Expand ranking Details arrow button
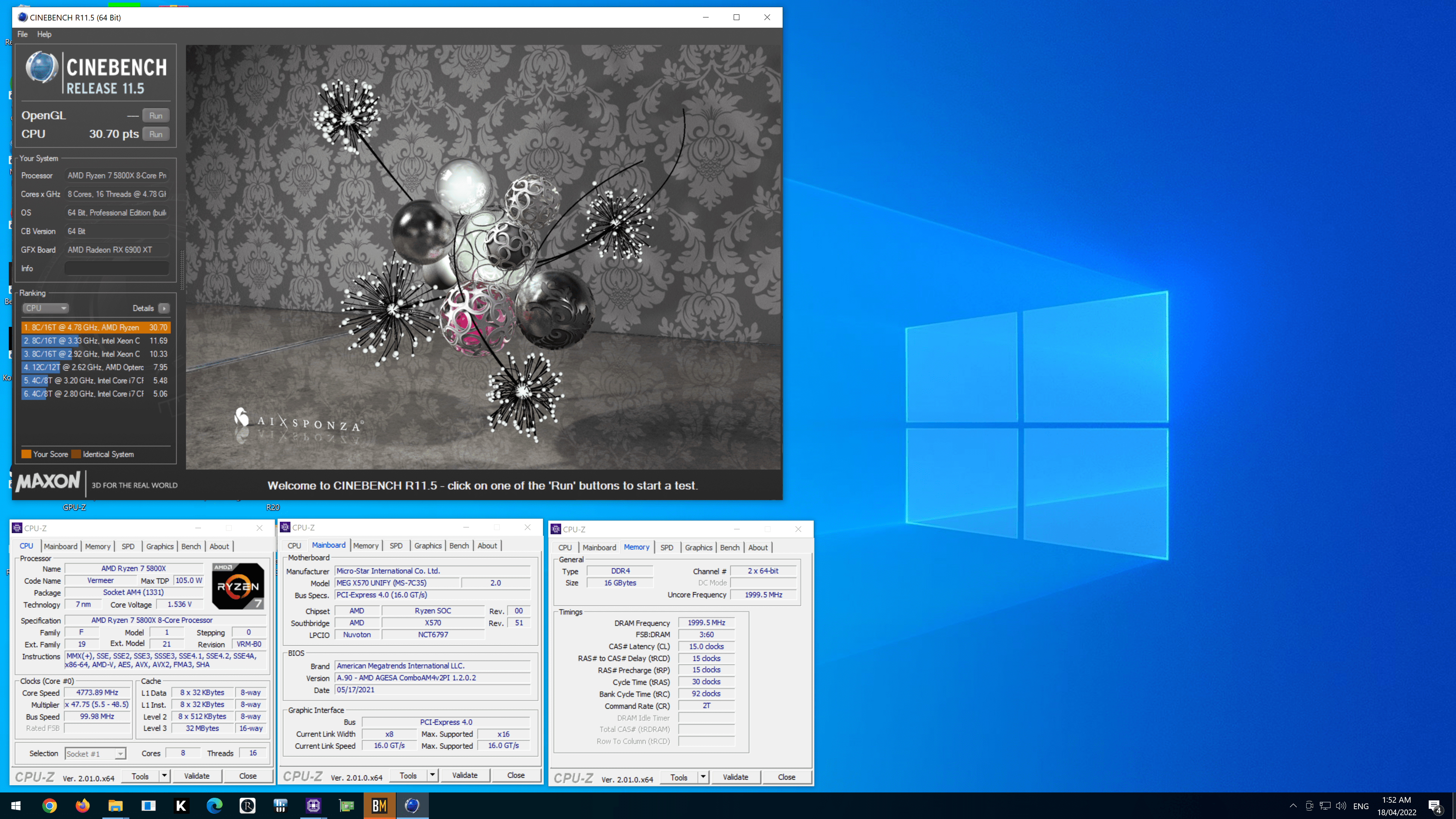The height and width of the screenshot is (819, 1456). click(164, 308)
